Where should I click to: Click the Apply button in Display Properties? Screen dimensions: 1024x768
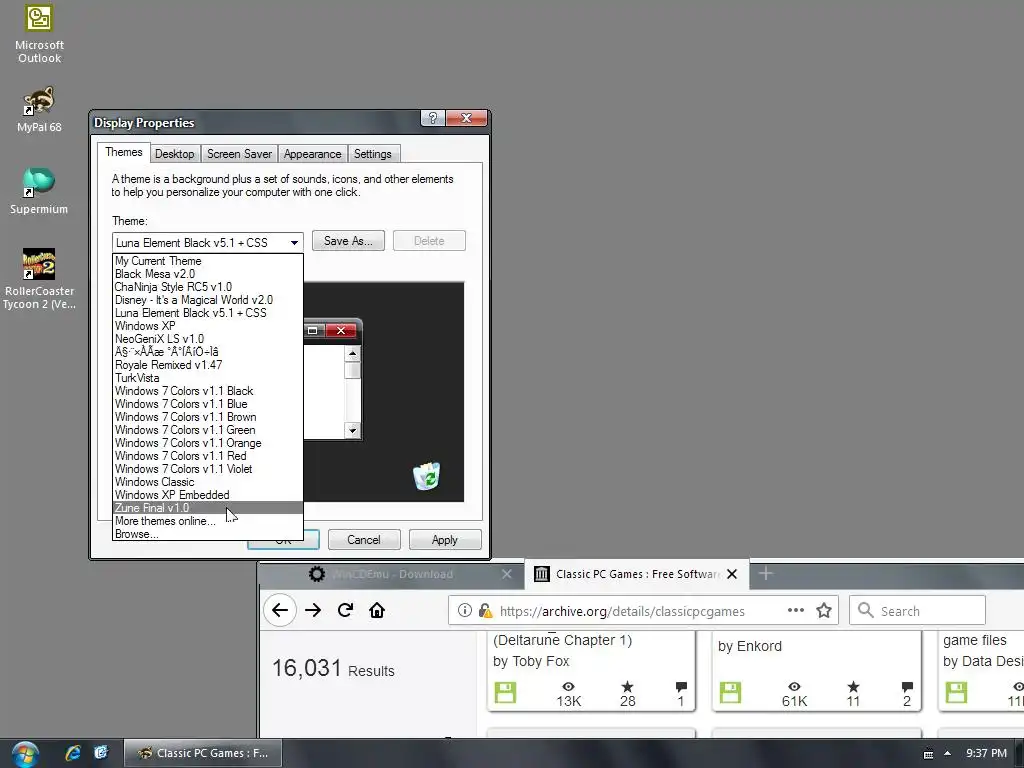(445, 540)
